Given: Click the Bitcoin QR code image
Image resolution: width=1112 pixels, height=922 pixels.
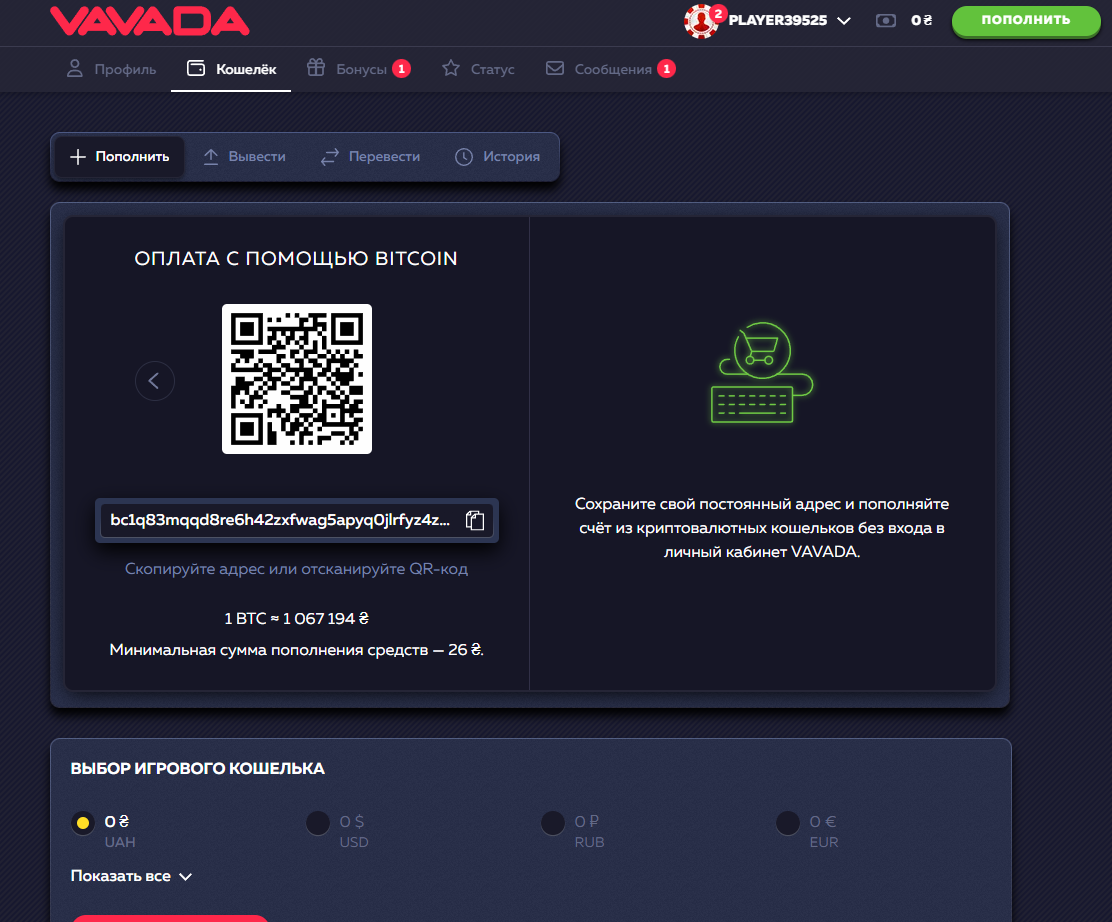Looking at the screenshot, I should [296, 379].
